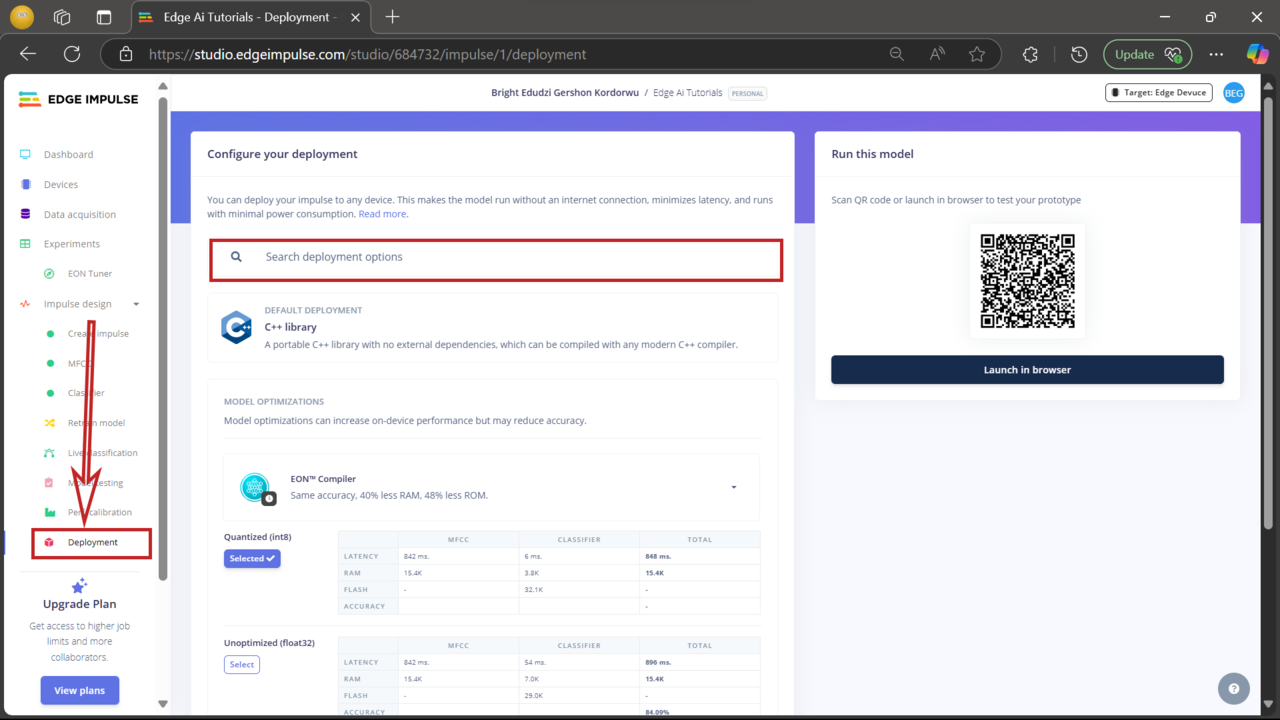The image size is (1280, 720).
Task: Select the C++ library deployment icon
Action: (x=236, y=327)
